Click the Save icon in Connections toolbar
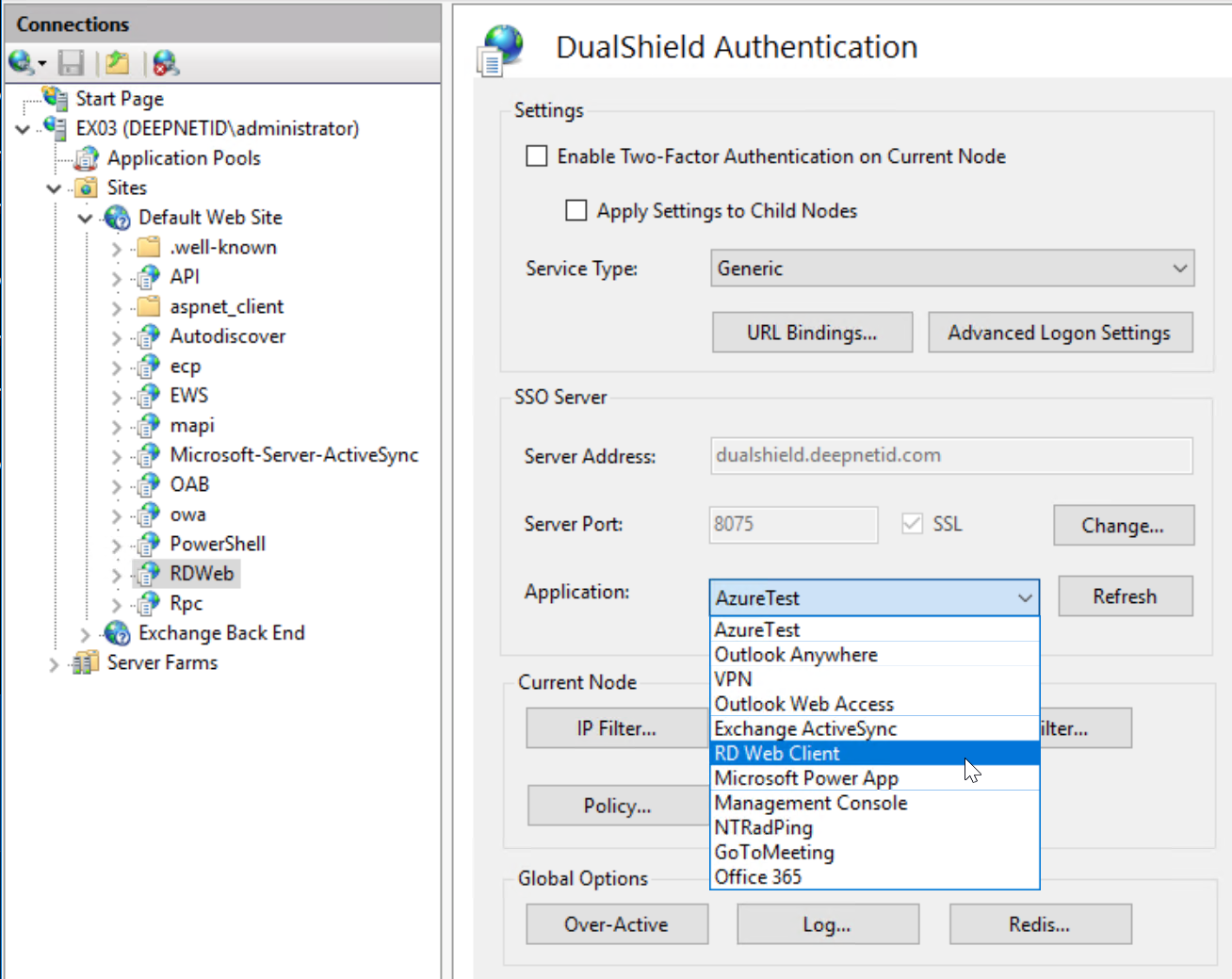 (71, 63)
